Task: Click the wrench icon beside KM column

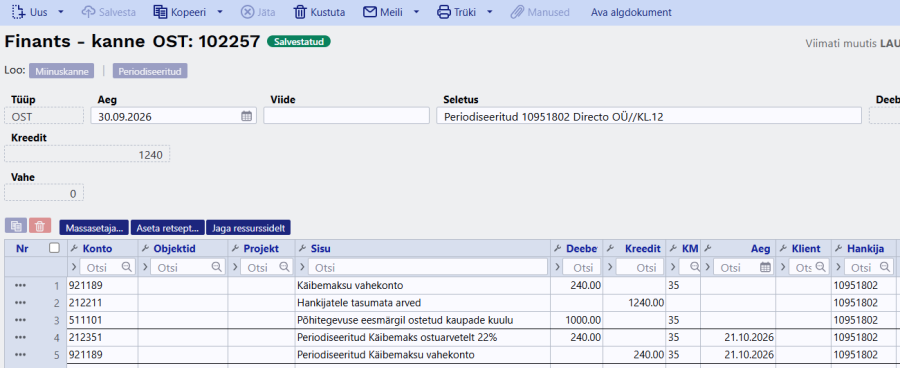Action: pos(673,249)
